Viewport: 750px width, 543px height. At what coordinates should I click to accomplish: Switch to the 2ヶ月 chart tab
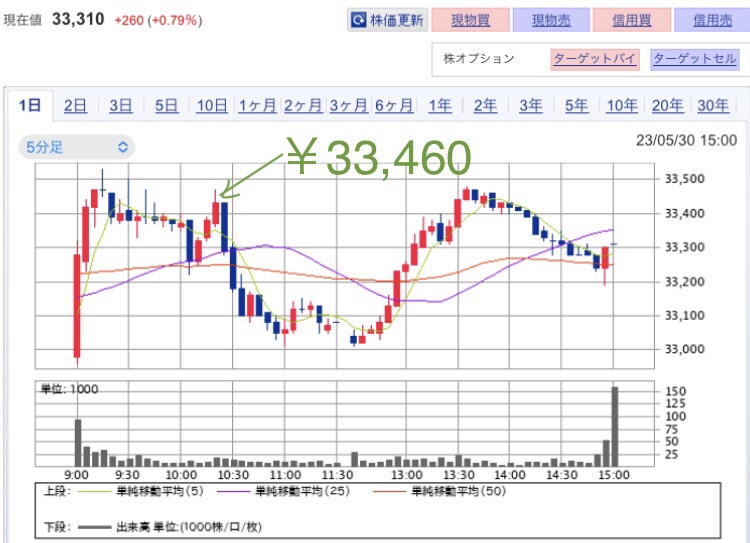click(x=303, y=105)
